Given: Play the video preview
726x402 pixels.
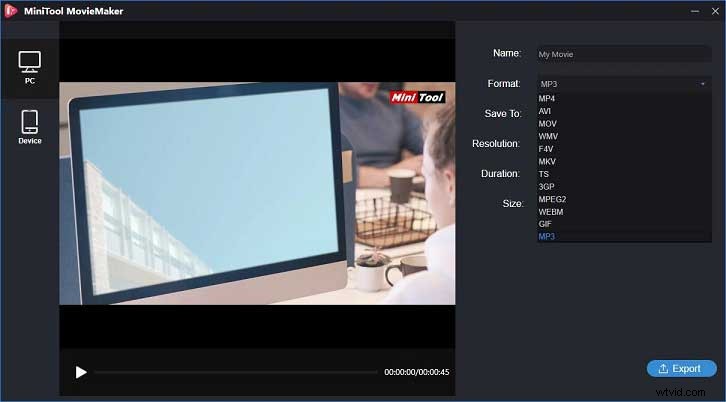Looking at the screenshot, I should pos(81,372).
